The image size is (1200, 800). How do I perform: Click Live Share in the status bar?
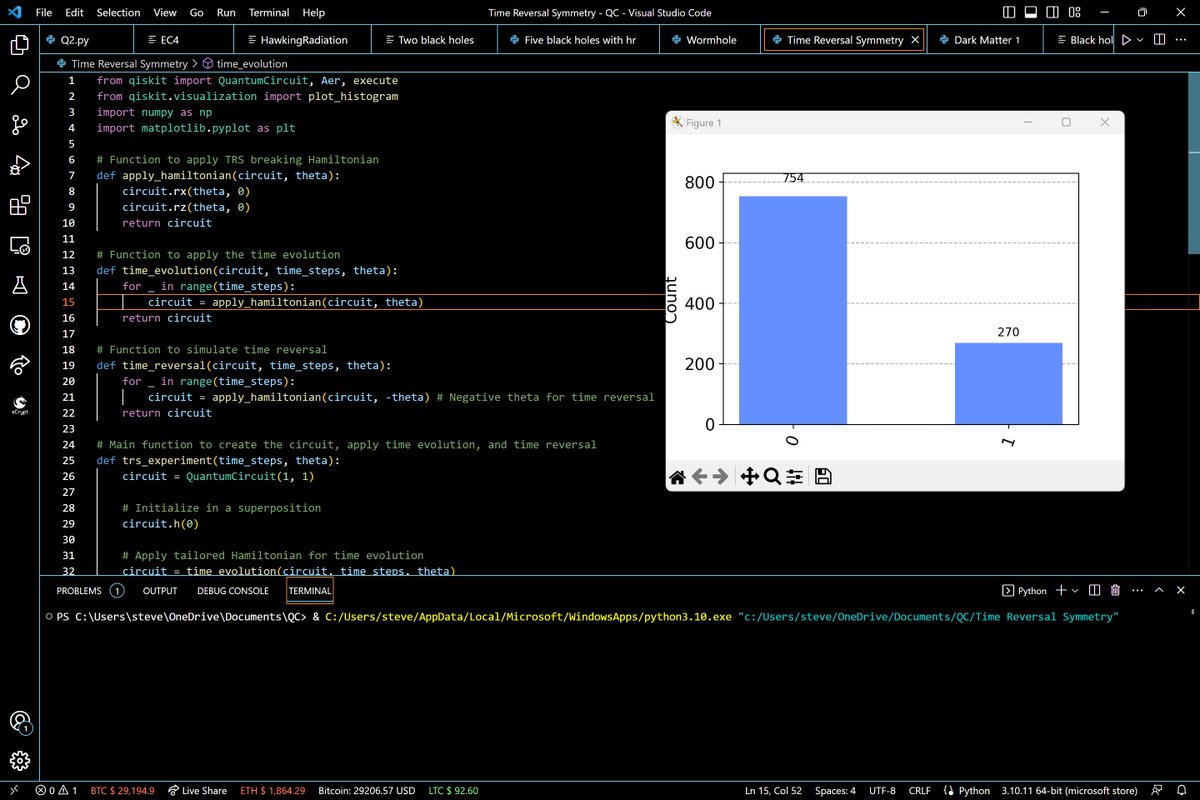point(198,790)
